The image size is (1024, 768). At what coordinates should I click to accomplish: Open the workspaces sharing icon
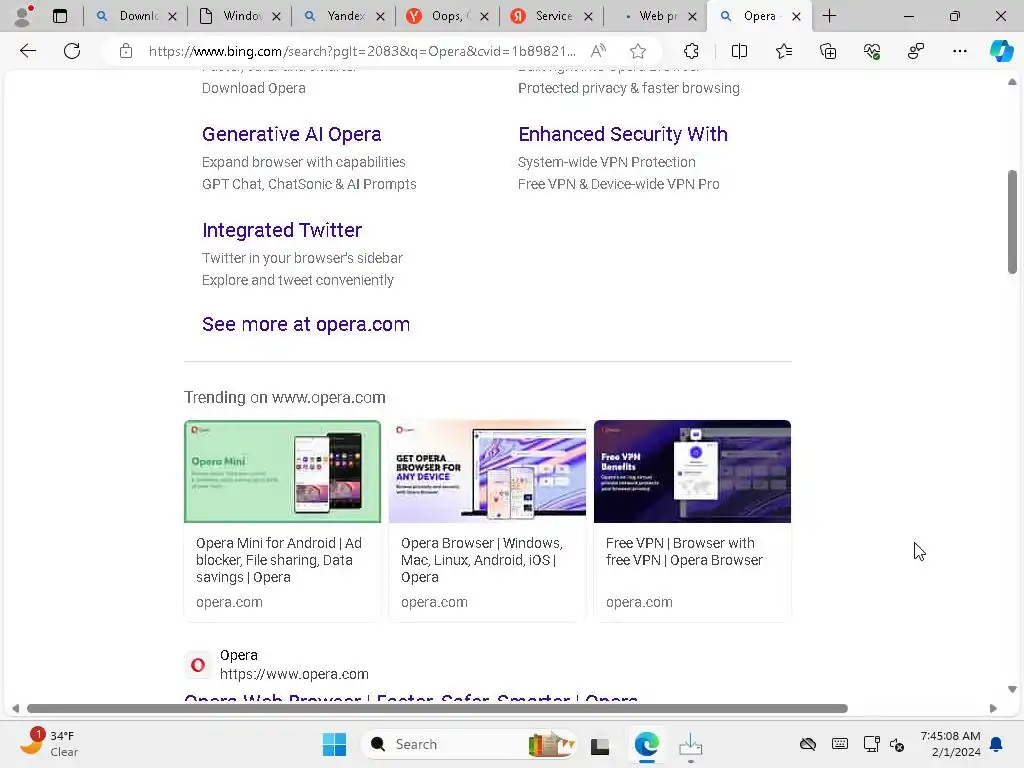coord(916,51)
